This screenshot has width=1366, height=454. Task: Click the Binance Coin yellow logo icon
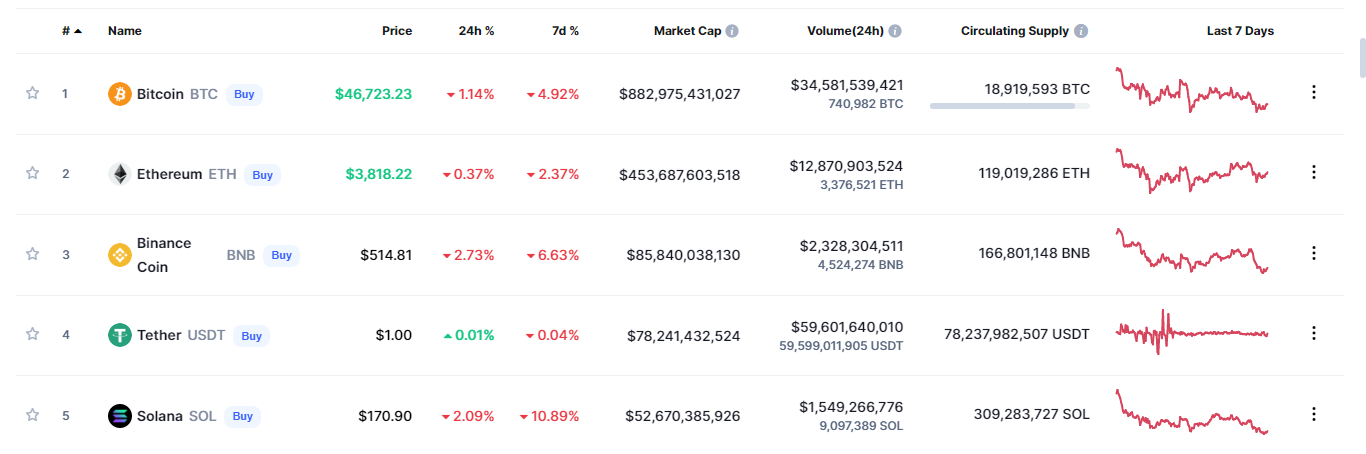(x=120, y=255)
